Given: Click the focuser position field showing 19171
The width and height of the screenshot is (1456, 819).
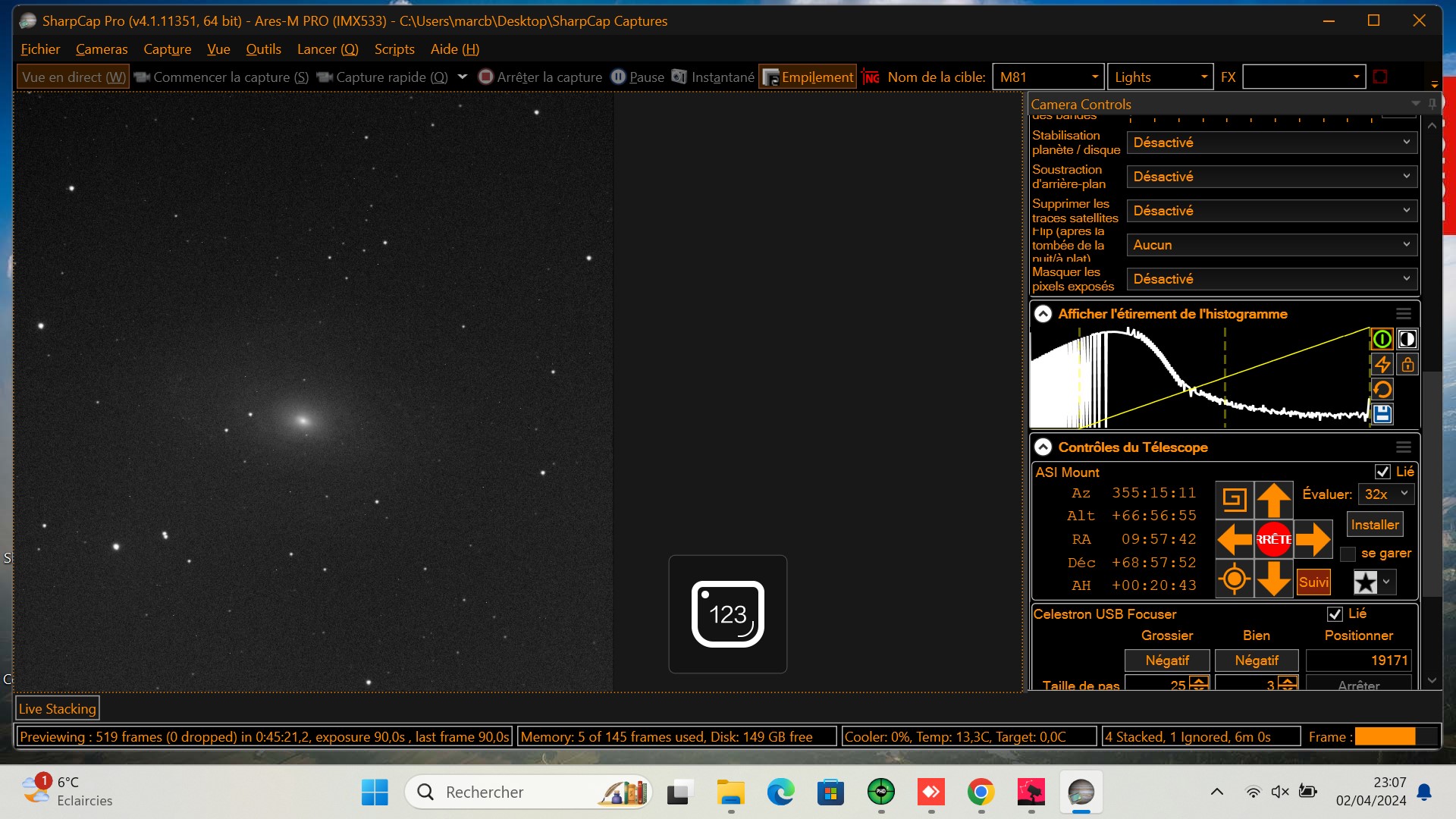Looking at the screenshot, I should pyautogui.click(x=1358, y=661).
